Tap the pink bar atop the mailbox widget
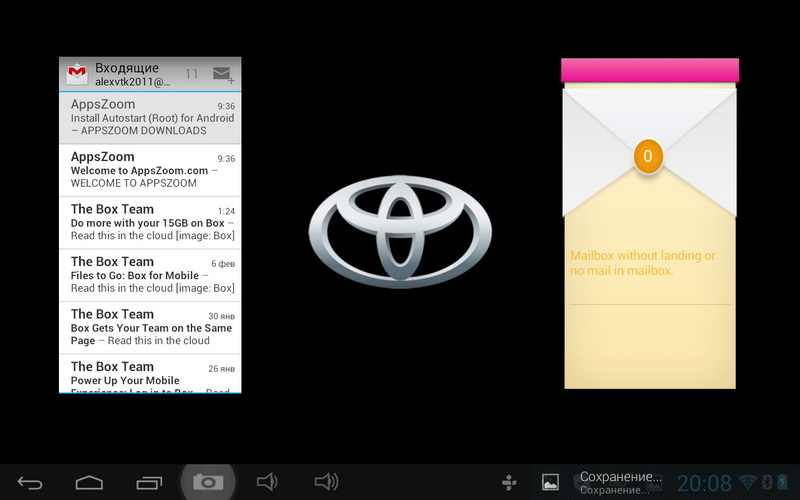This screenshot has width=800, height=500. 650,70
